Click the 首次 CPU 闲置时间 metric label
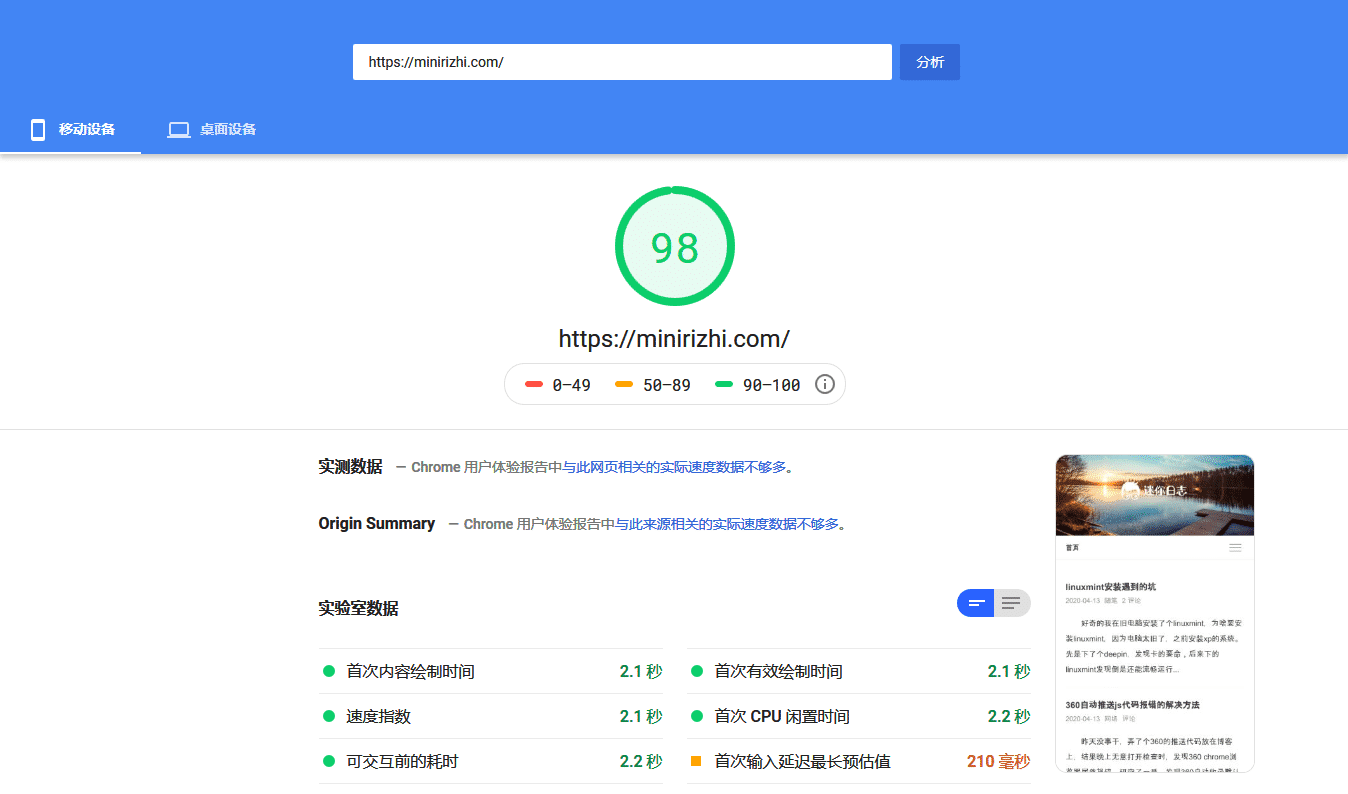1348x794 pixels. coord(782,716)
